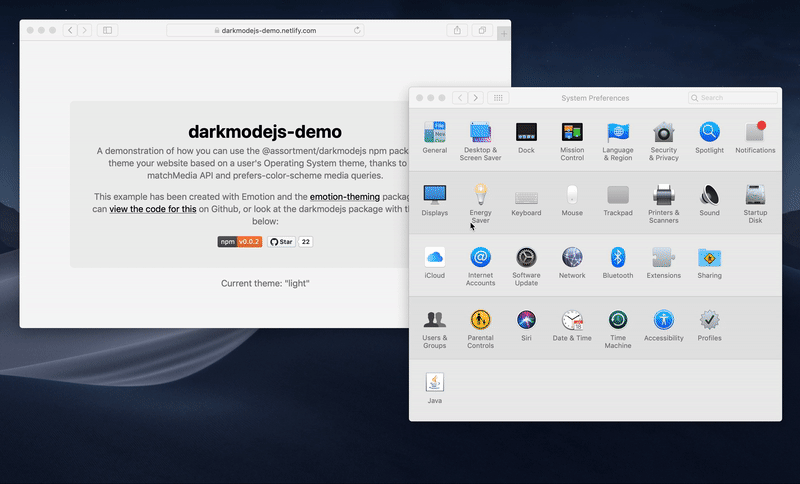The image size is (800, 484).
Task: Open Sound preferences
Action: click(x=709, y=200)
